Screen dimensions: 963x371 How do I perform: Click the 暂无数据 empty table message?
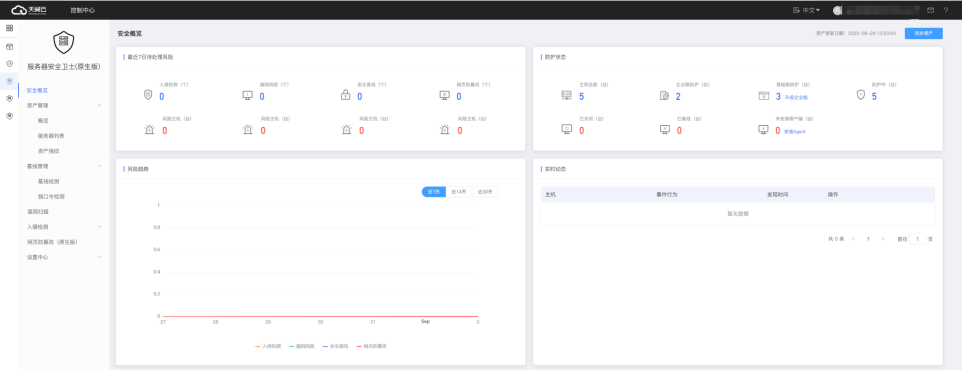click(738, 214)
